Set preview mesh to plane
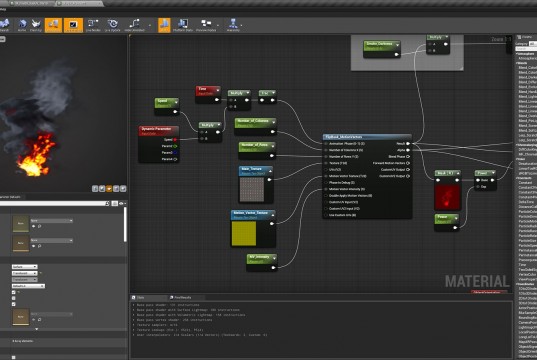This screenshot has height=360, width=537. coord(109,189)
